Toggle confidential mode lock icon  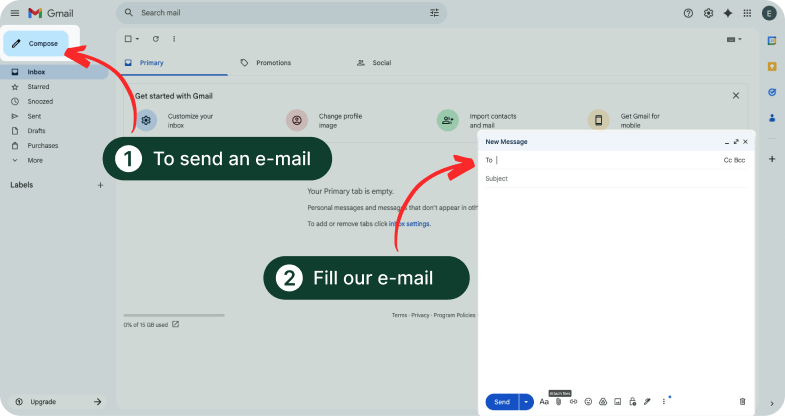(x=632, y=401)
